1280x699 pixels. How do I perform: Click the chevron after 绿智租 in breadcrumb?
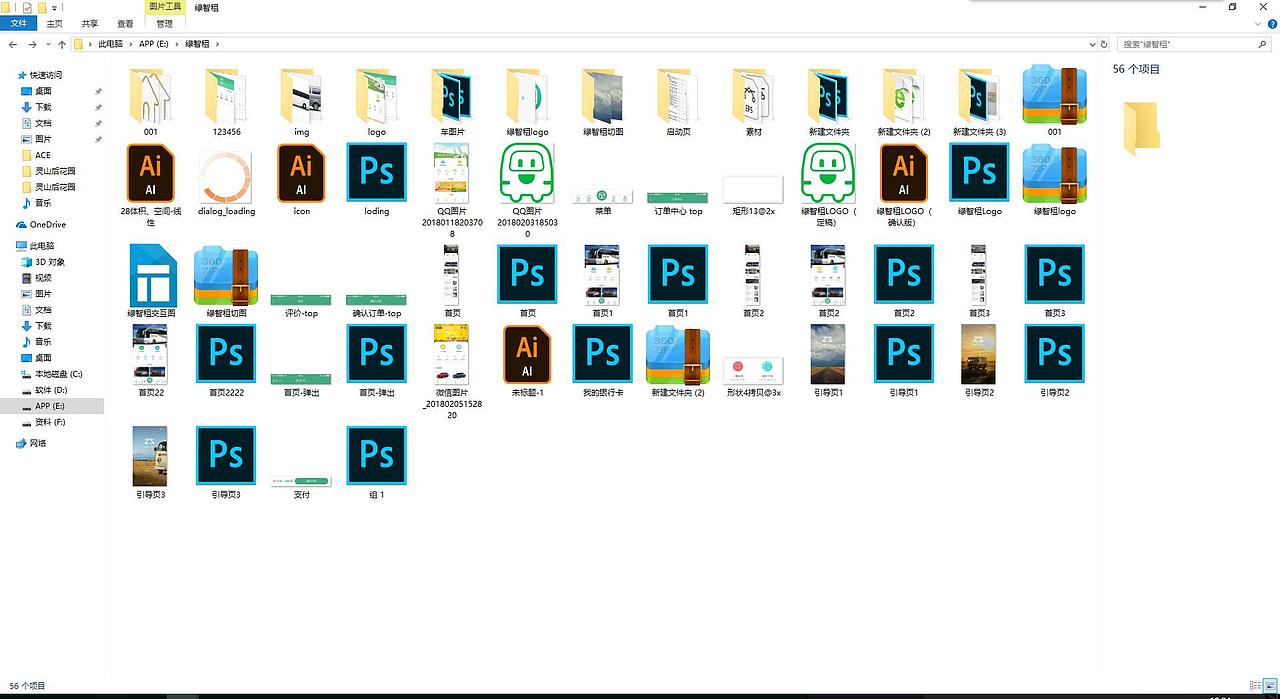217,44
